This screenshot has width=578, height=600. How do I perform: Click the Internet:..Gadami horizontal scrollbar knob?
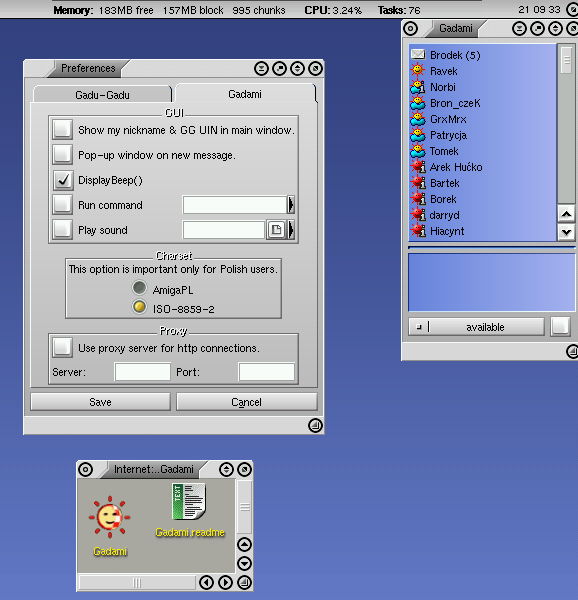(x=137, y=583)
